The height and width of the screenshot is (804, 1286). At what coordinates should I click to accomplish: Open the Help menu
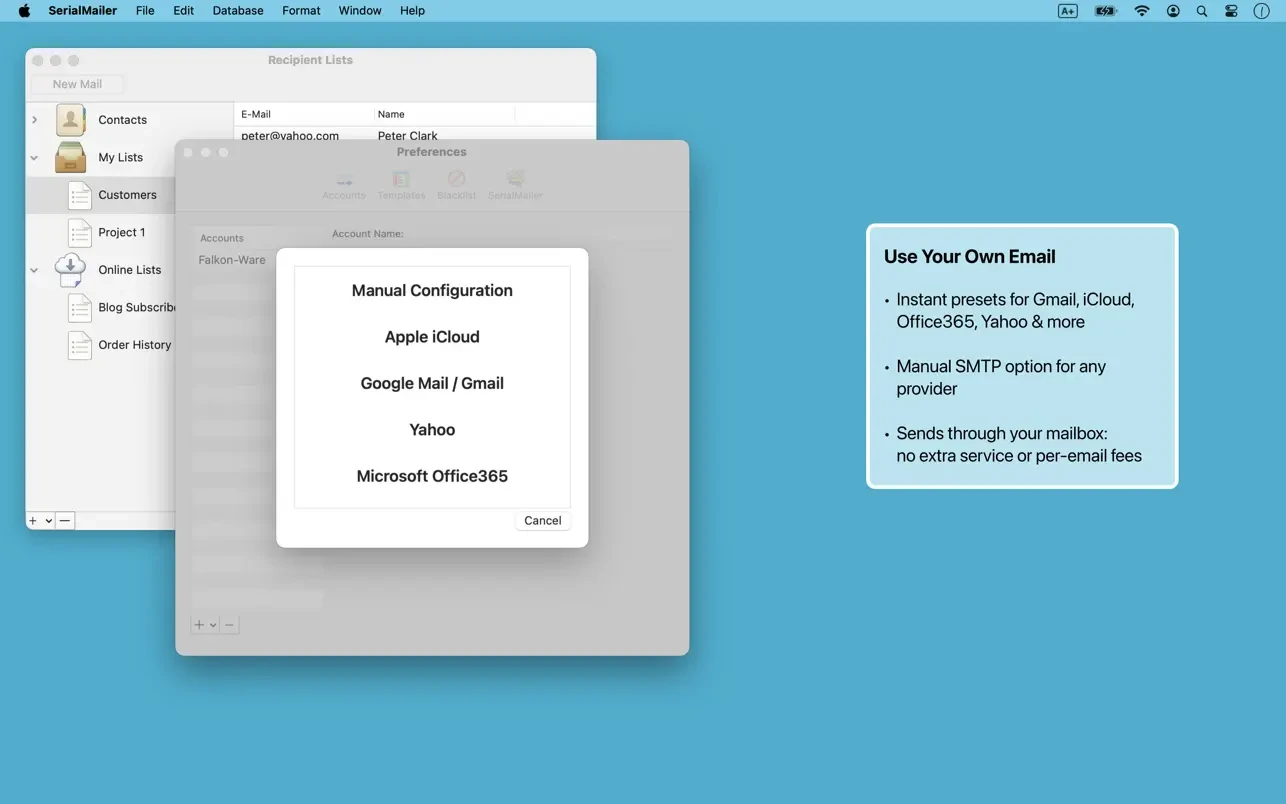pyautogui.click(x=412, y=11)
